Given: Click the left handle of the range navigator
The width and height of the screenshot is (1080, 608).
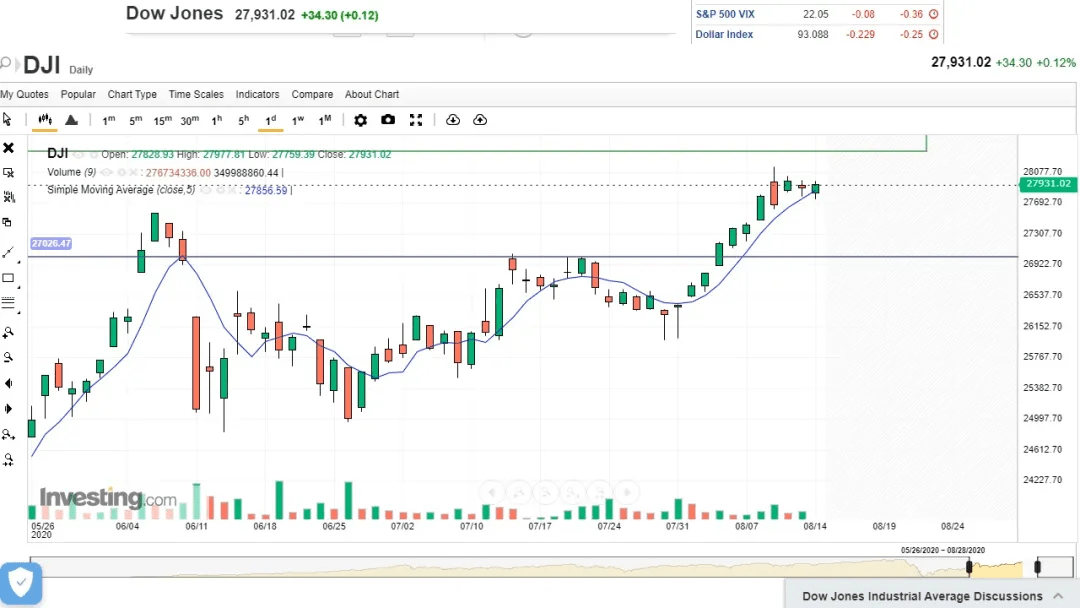Looking at the screenshot, I should point(969,567).
